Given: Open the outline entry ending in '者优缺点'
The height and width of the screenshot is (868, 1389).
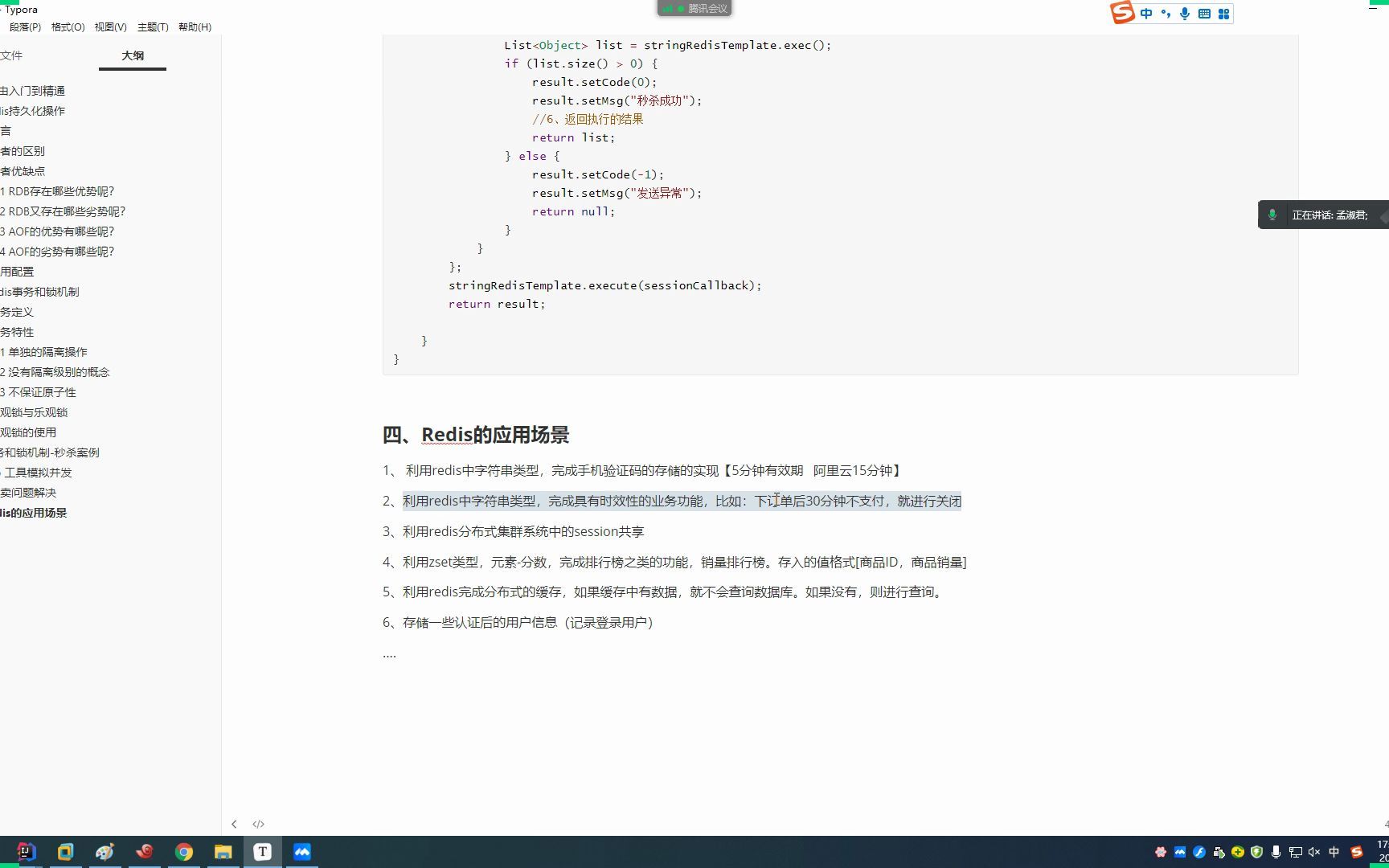Looking at the screenshot, I should pos(23,171).
